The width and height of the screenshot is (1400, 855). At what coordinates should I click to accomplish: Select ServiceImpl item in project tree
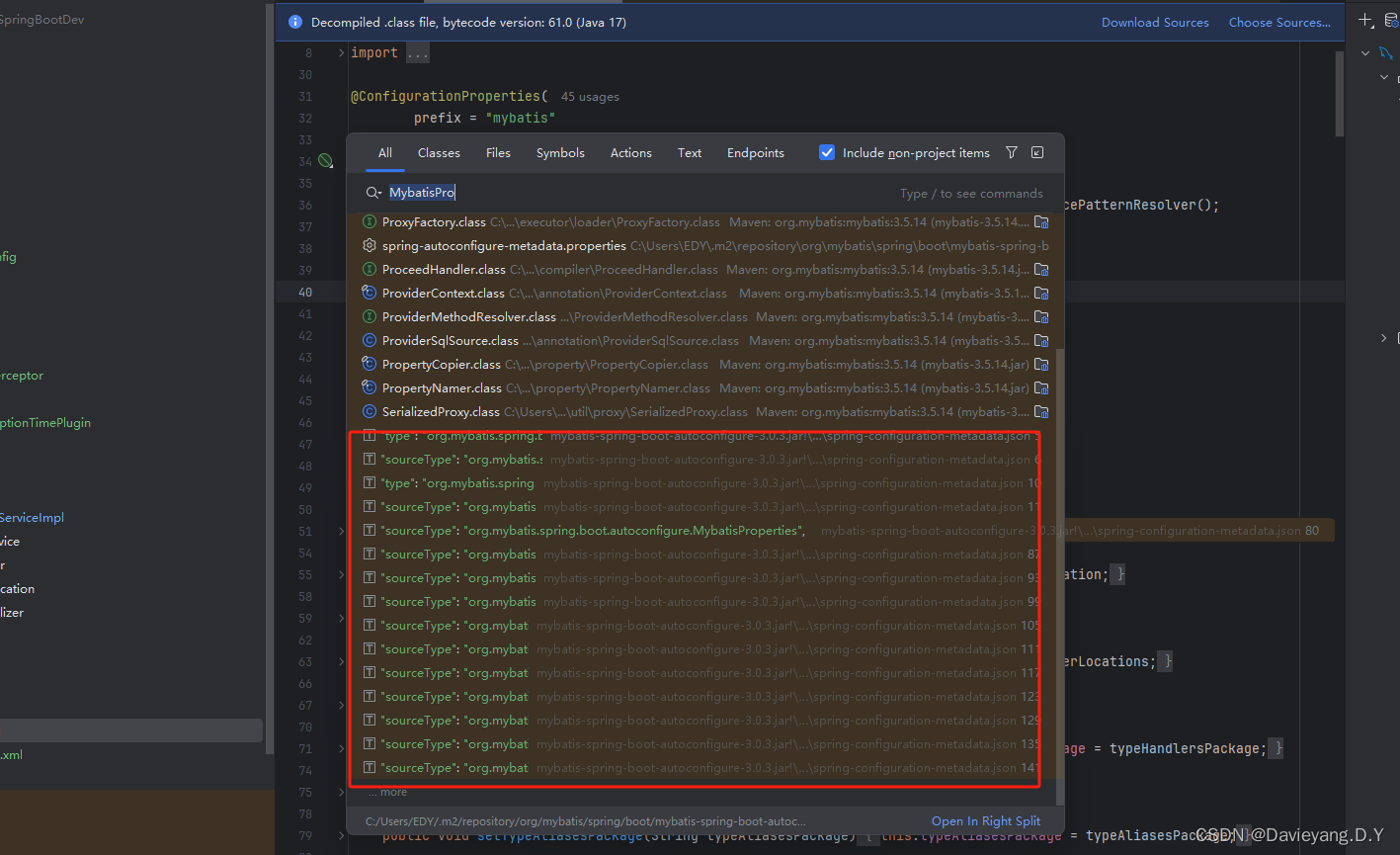point(32,518)
